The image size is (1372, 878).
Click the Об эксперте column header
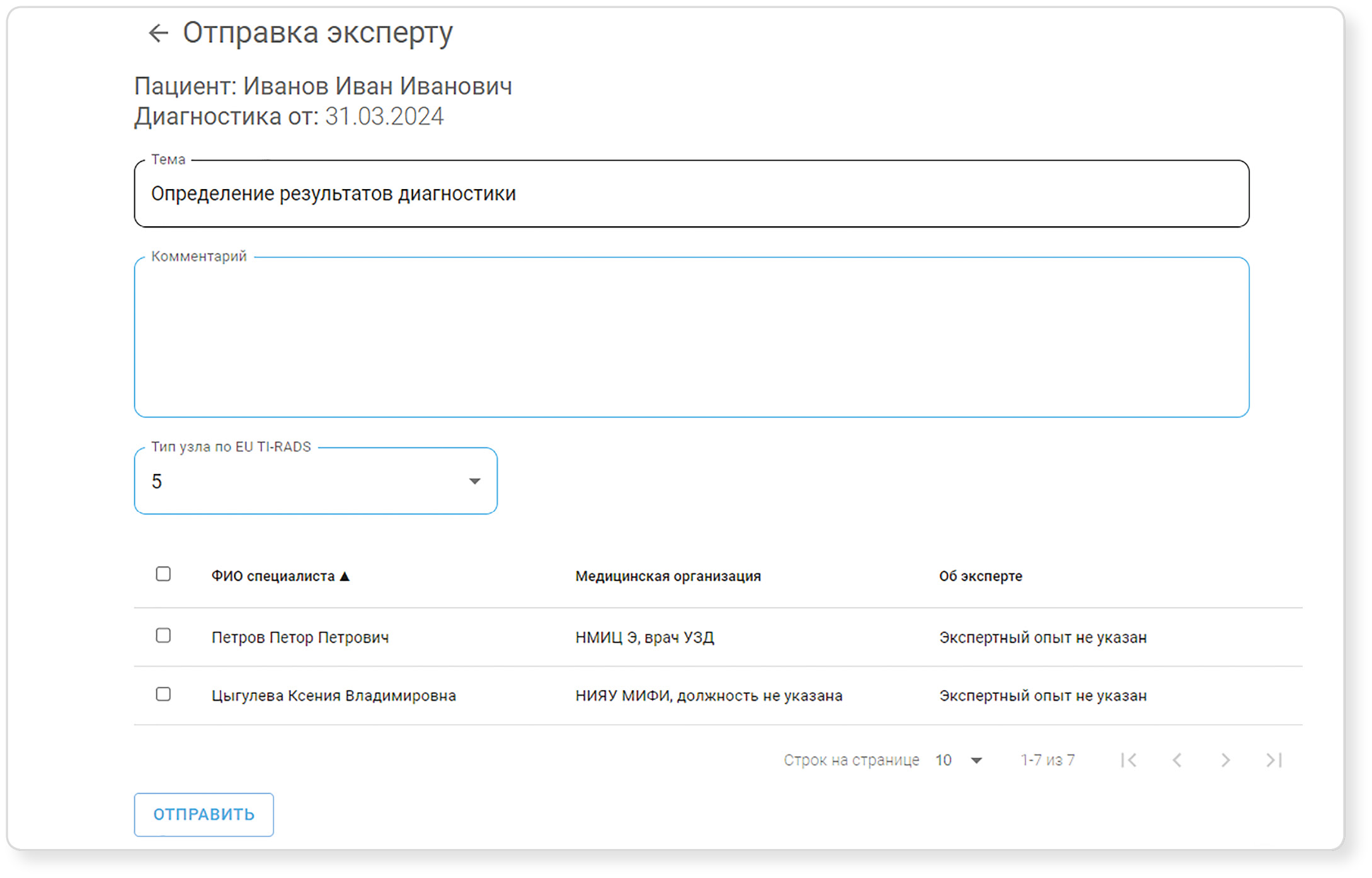pos(980,576)
